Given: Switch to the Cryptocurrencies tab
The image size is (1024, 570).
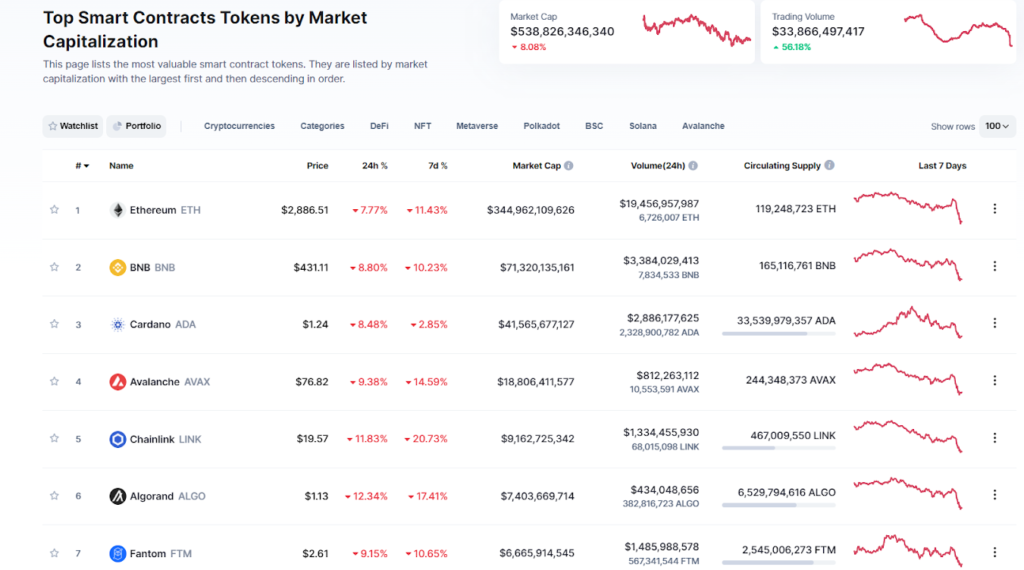Looking at the screenshot, I should (239, 126).
